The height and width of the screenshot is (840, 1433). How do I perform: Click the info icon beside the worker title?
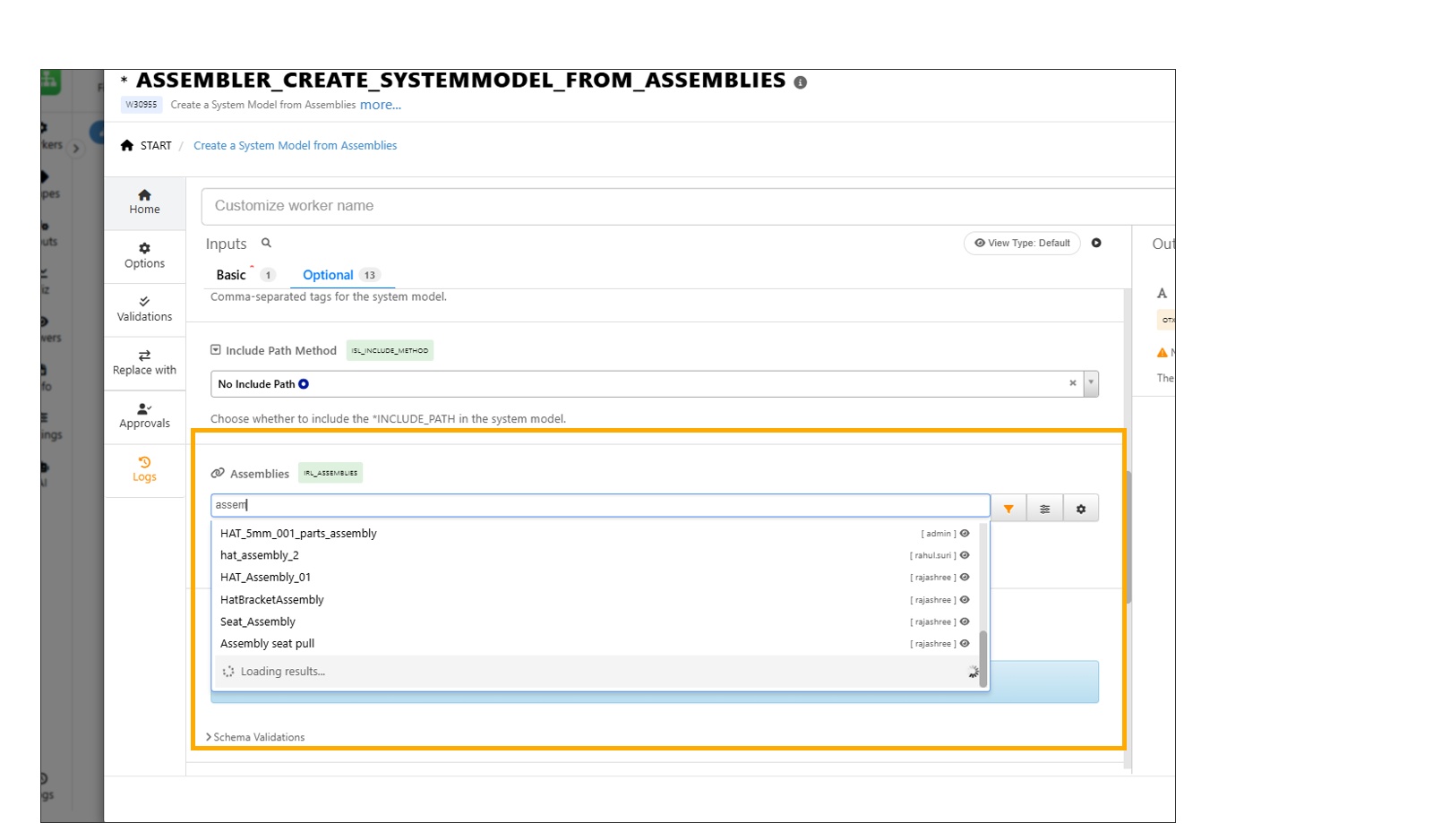click(801, 82)
